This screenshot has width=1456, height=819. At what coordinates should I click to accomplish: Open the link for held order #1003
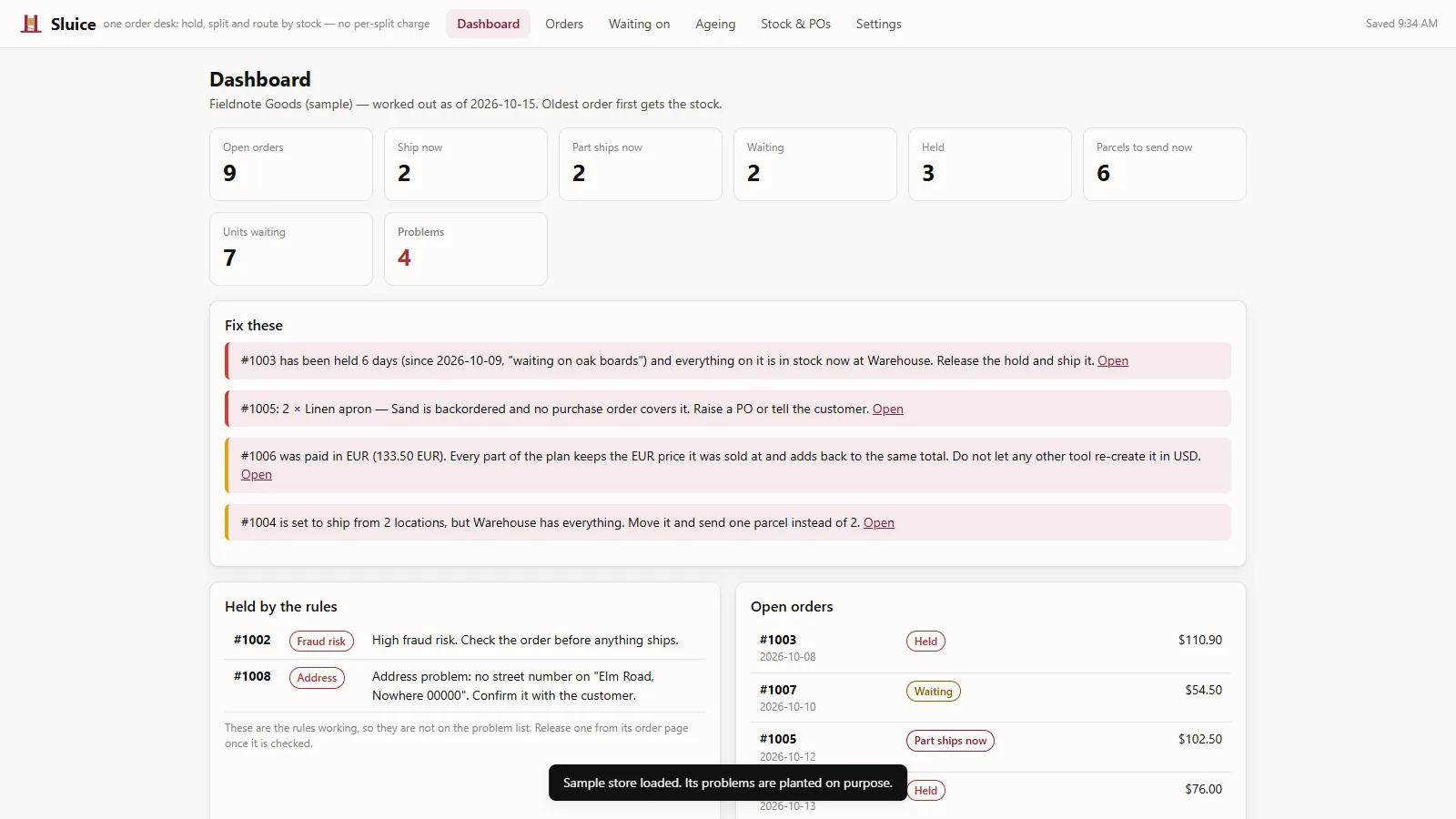coord(1112,360)
